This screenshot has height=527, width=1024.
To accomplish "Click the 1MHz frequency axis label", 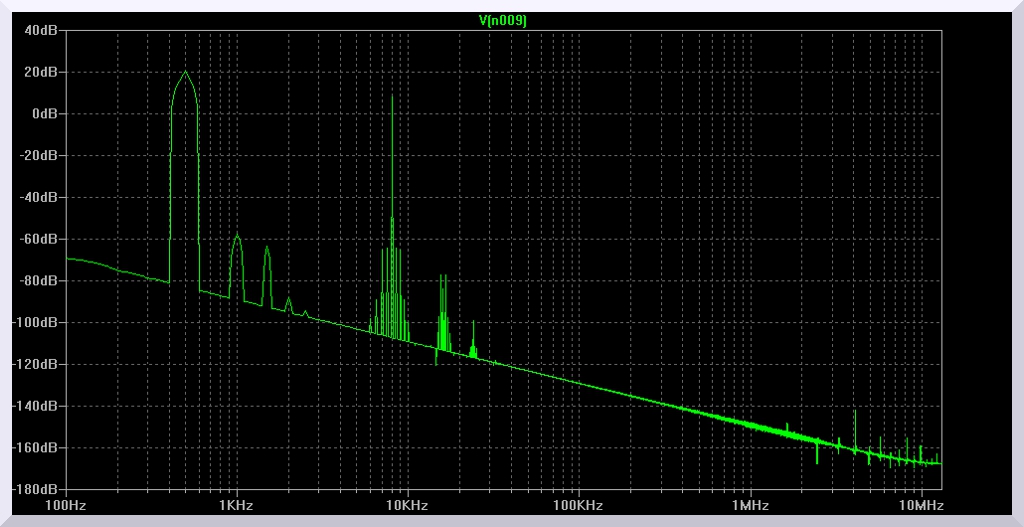I will (750, 505).
